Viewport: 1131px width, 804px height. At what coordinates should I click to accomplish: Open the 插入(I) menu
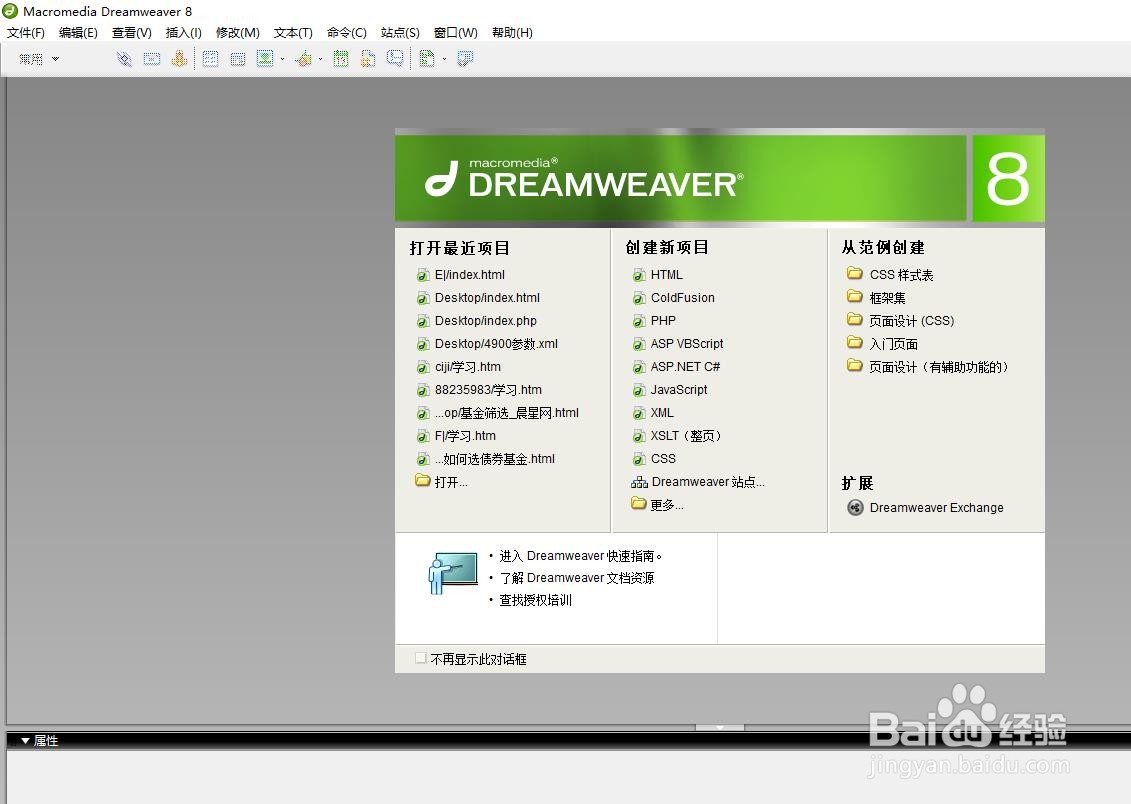coord(183,32)
